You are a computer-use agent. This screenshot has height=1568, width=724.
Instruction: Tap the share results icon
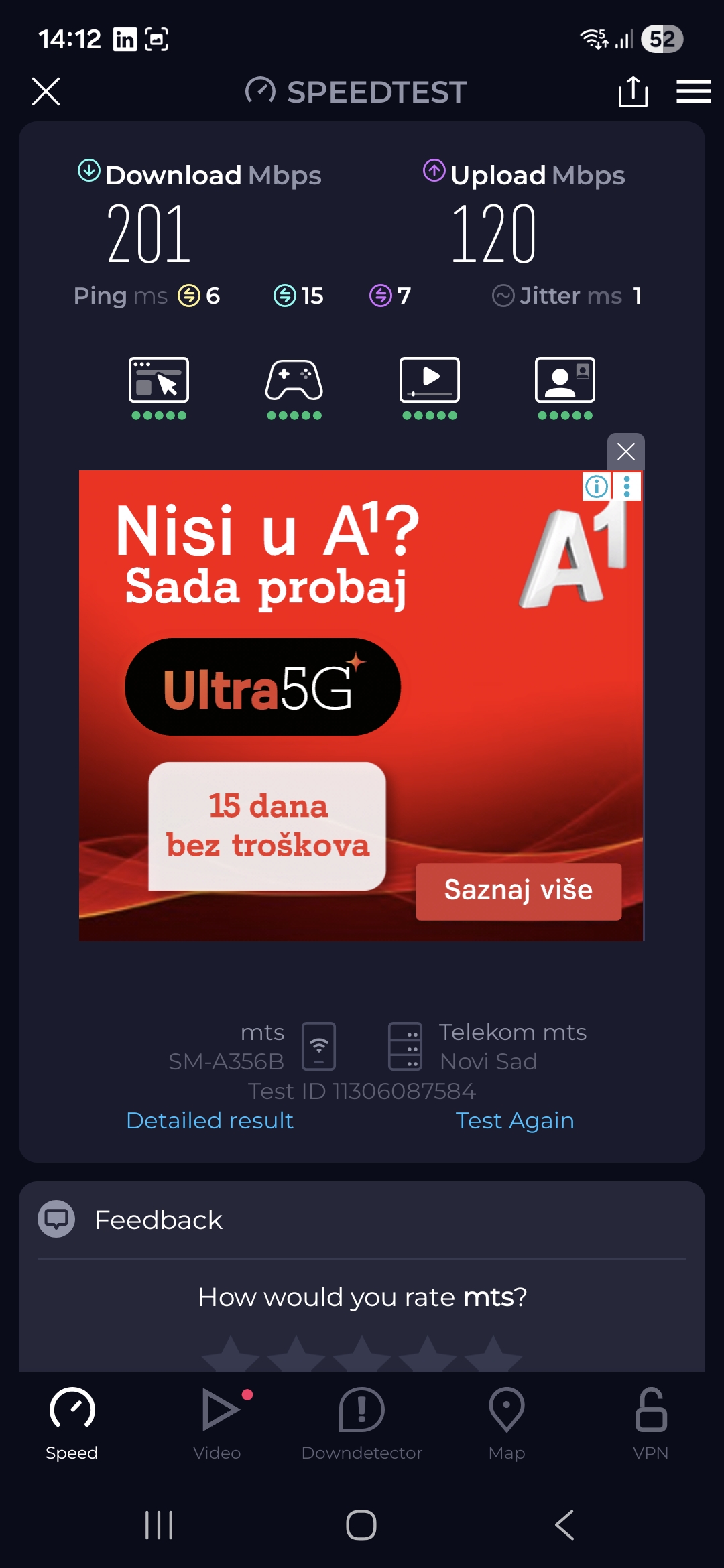pos(633,91)
